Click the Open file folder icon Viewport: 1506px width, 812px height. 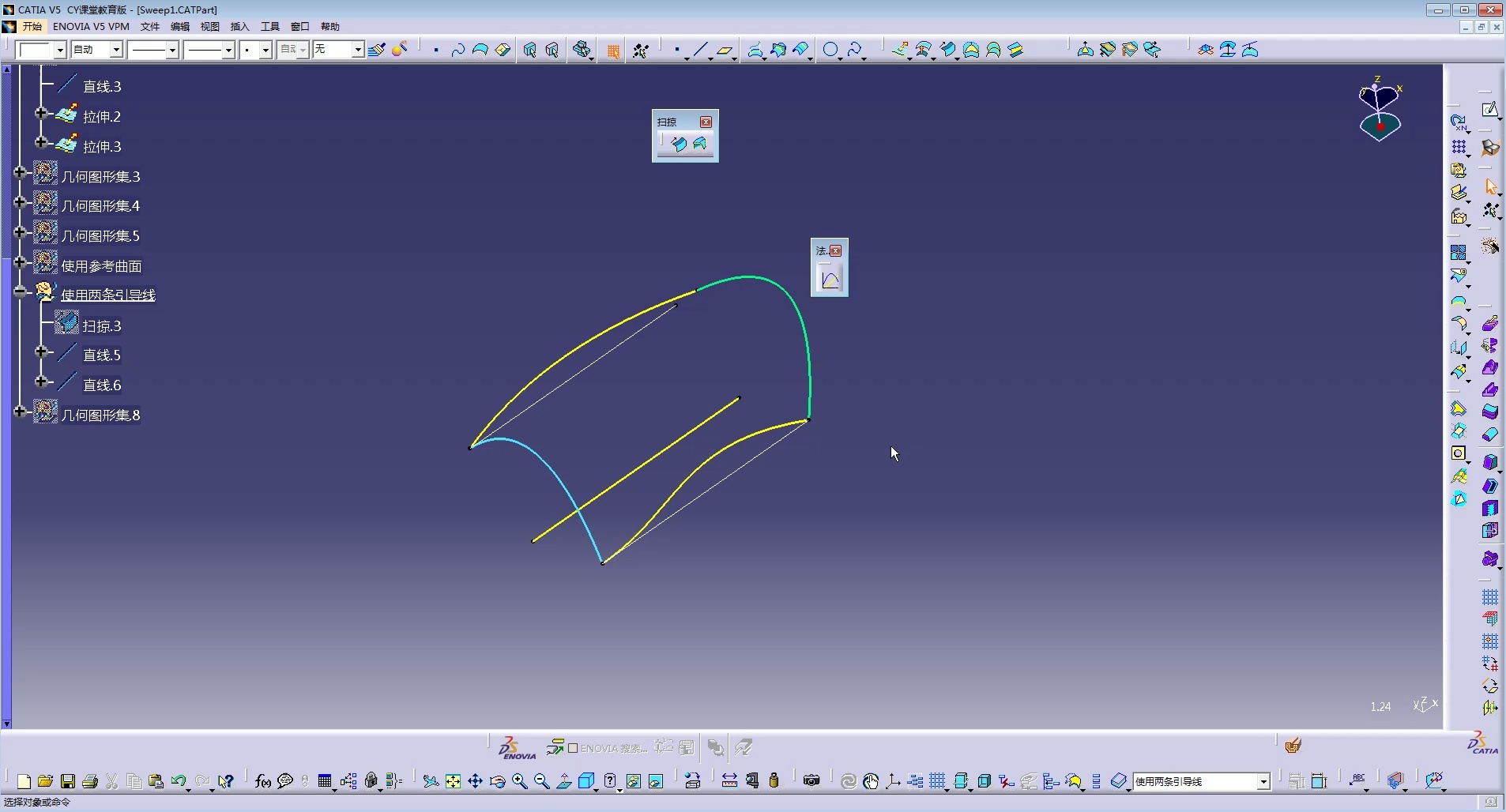pyautogui.click(x=45, y=781)
